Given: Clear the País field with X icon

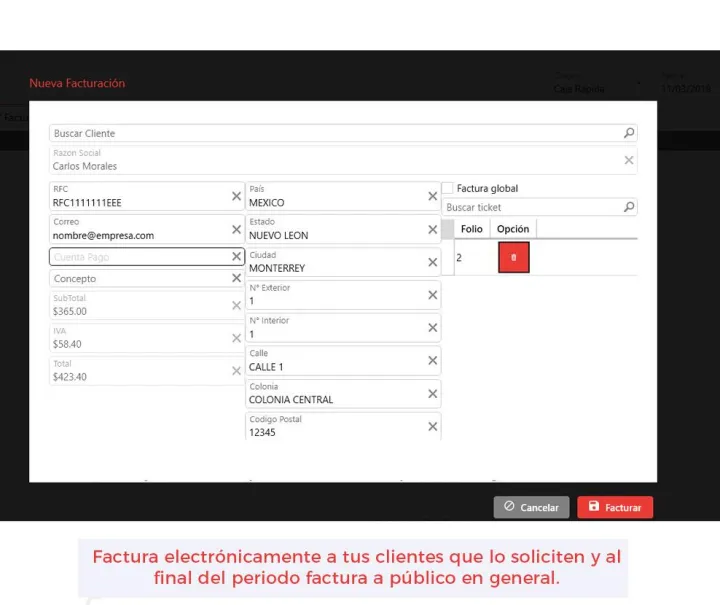Looking at the screenshot, I should click(433, 197).
